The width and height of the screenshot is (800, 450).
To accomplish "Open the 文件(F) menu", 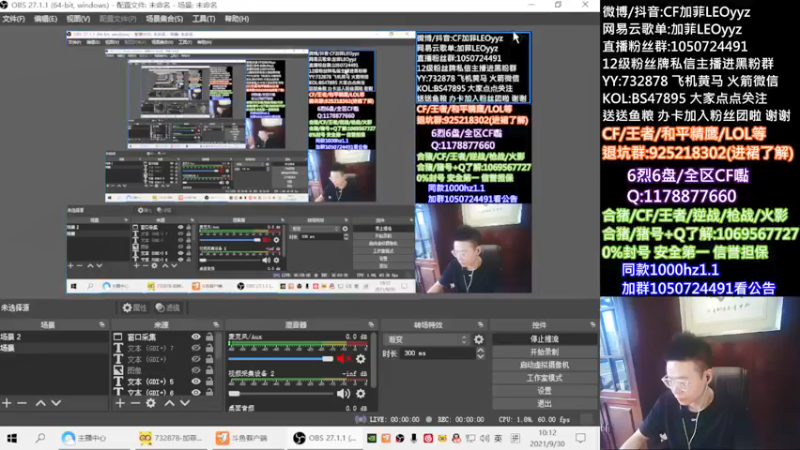I will (x=14, y=19).
